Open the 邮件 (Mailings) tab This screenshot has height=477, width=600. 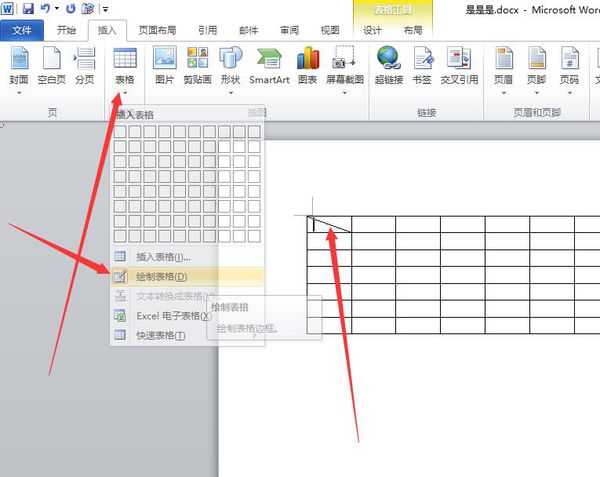[249, 30]
